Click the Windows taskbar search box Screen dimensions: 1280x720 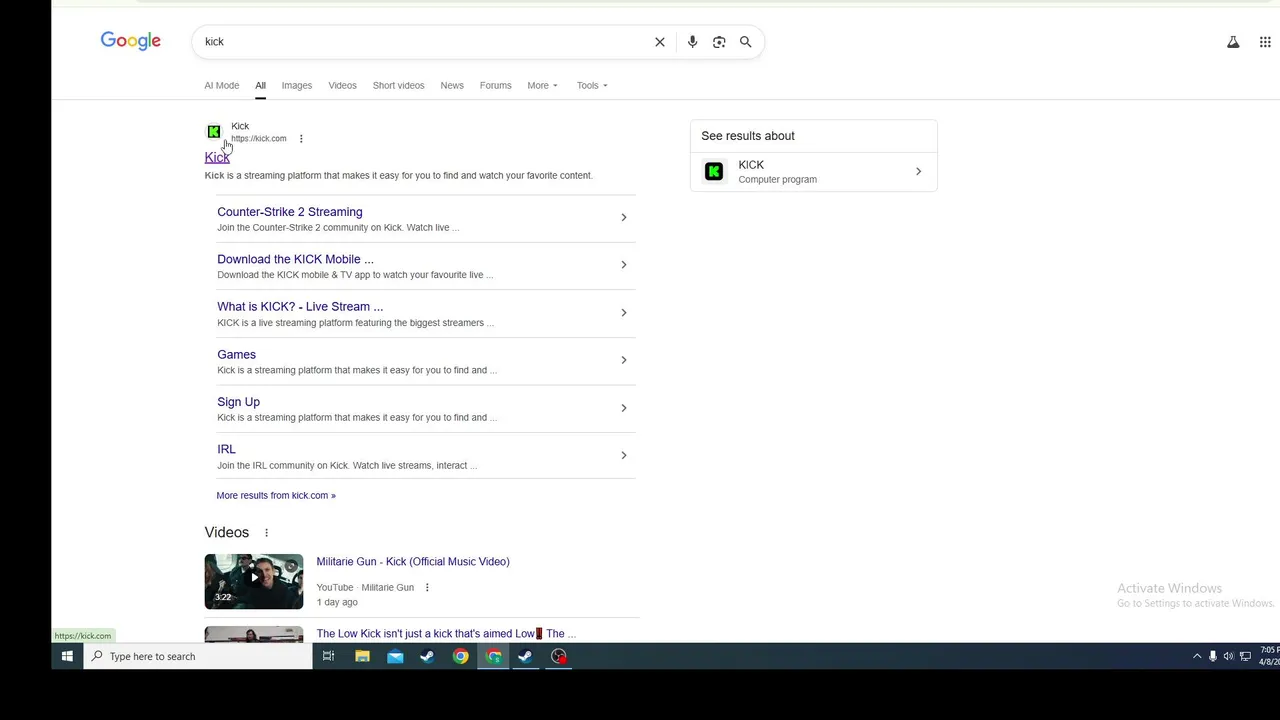pos(197,656)
